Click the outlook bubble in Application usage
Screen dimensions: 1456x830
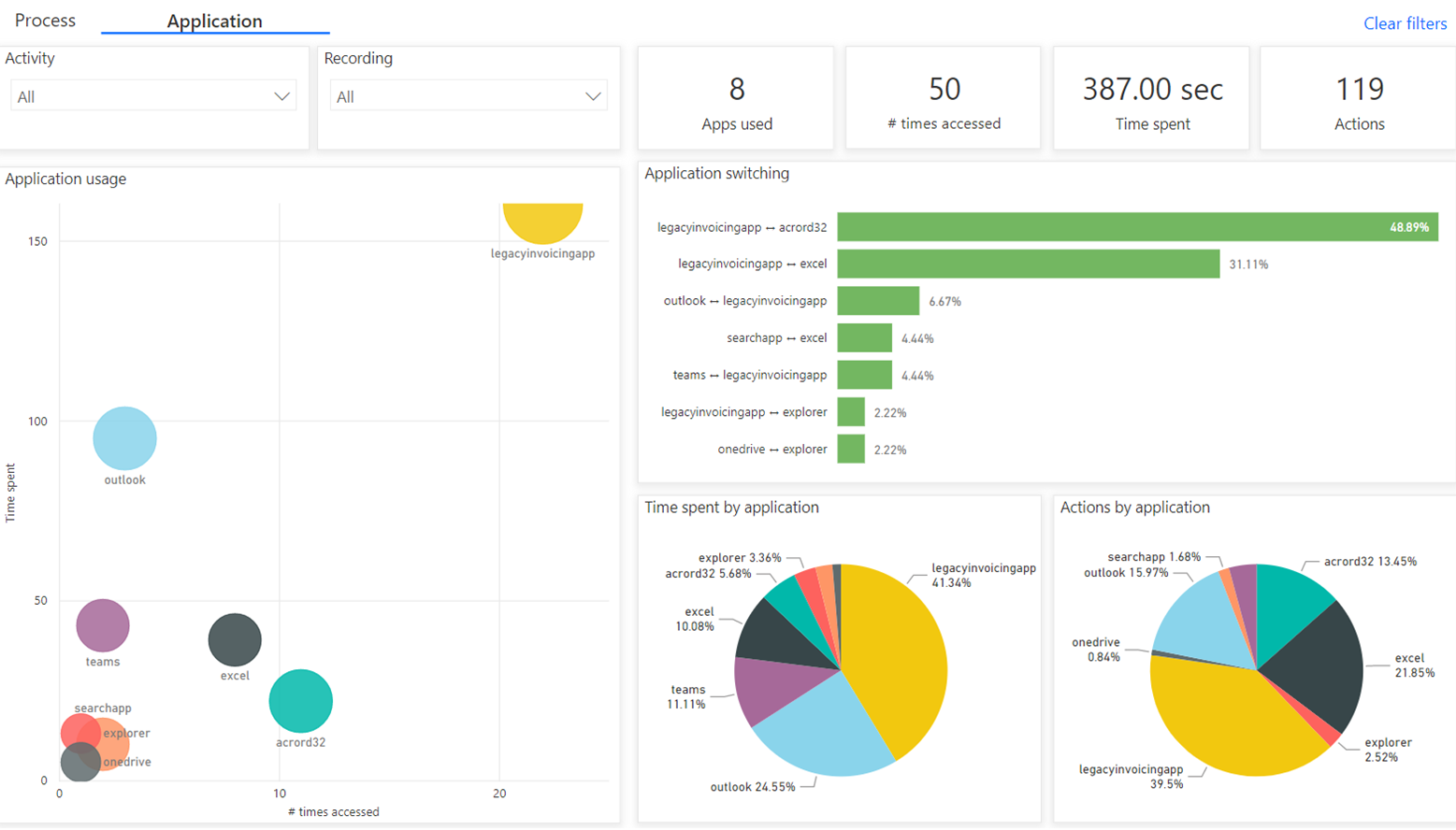(x=123, y=436)
